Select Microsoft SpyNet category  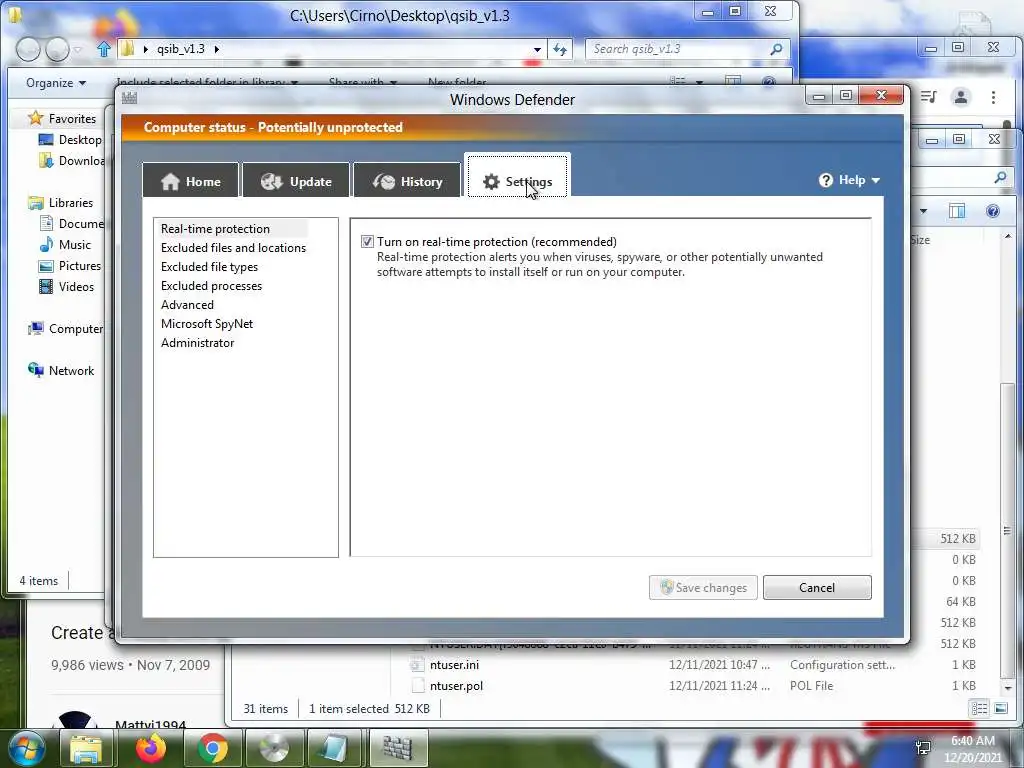pos(206,323)
